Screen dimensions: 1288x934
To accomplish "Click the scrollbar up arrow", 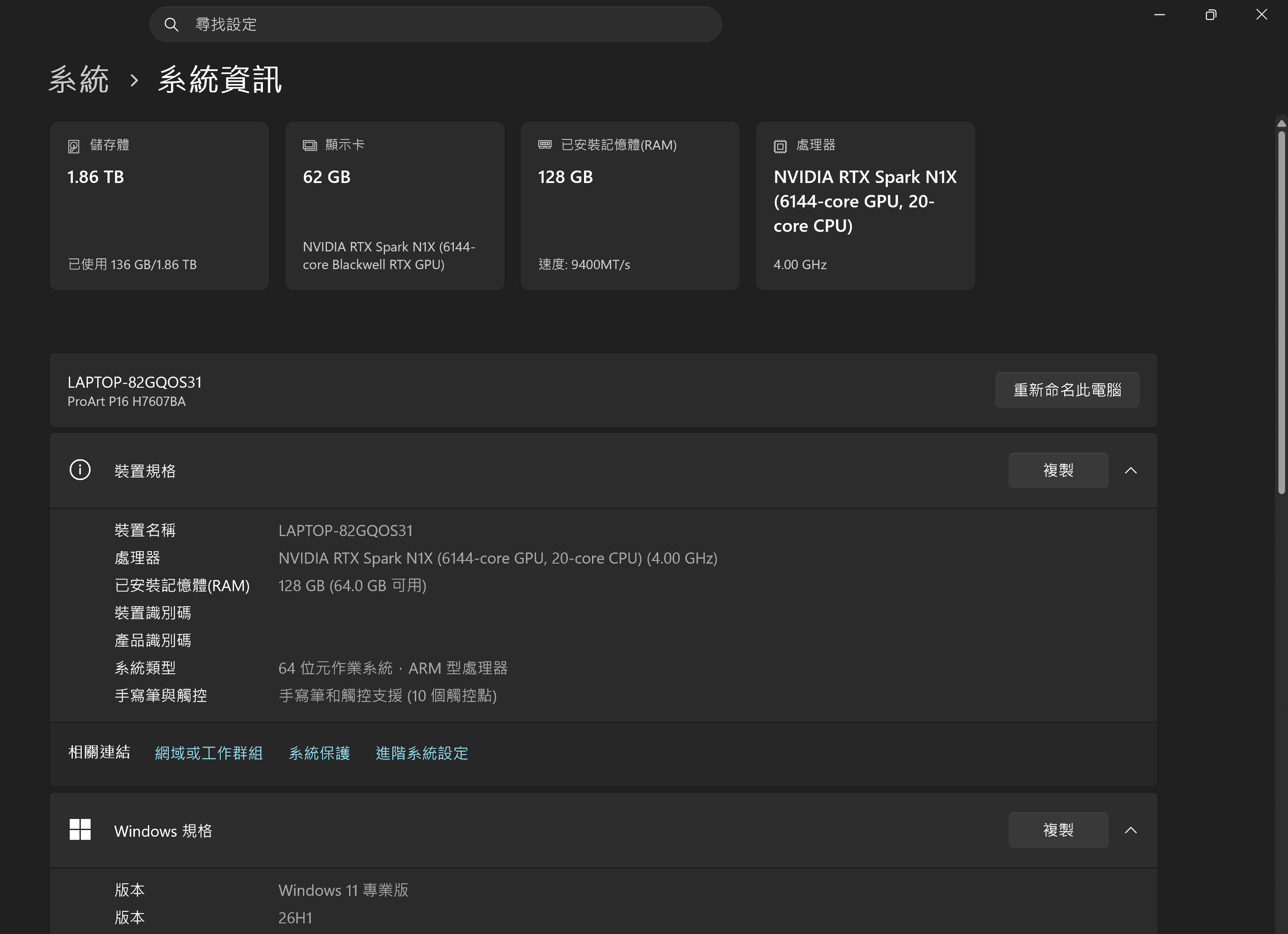I will pyautogui.click(x=1281, y=123).
